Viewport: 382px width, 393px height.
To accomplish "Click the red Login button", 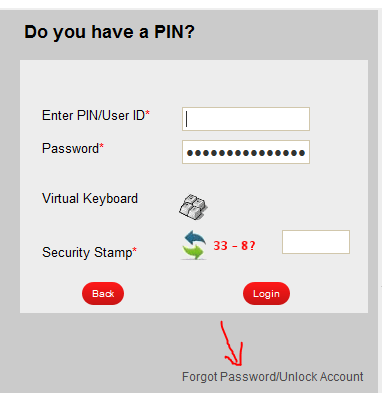I will coord(266,294).
